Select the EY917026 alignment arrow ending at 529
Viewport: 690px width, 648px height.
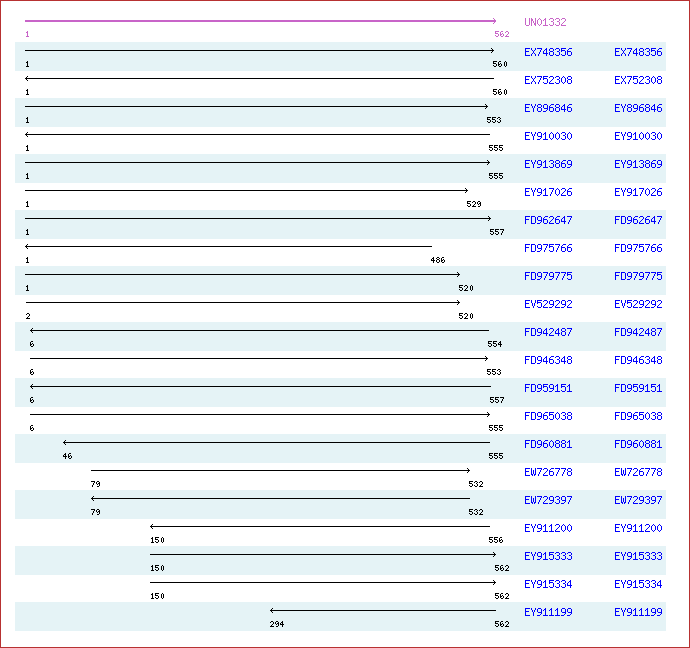click(x=246, y=190)
